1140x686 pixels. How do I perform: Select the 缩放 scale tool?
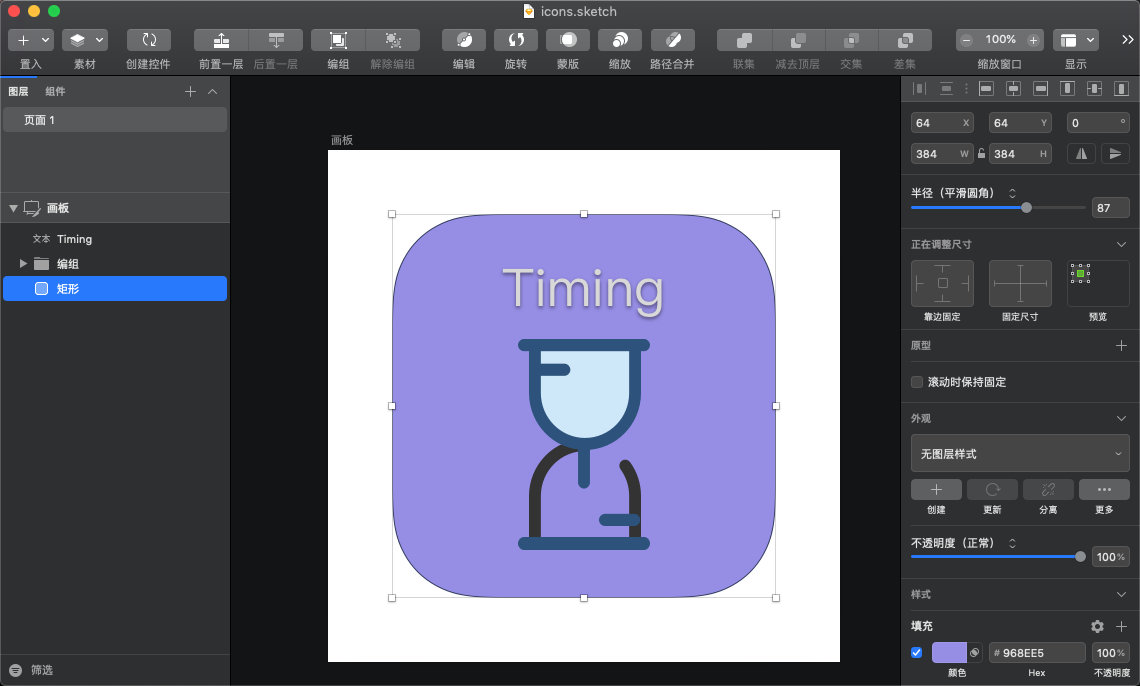coord(620,40)
